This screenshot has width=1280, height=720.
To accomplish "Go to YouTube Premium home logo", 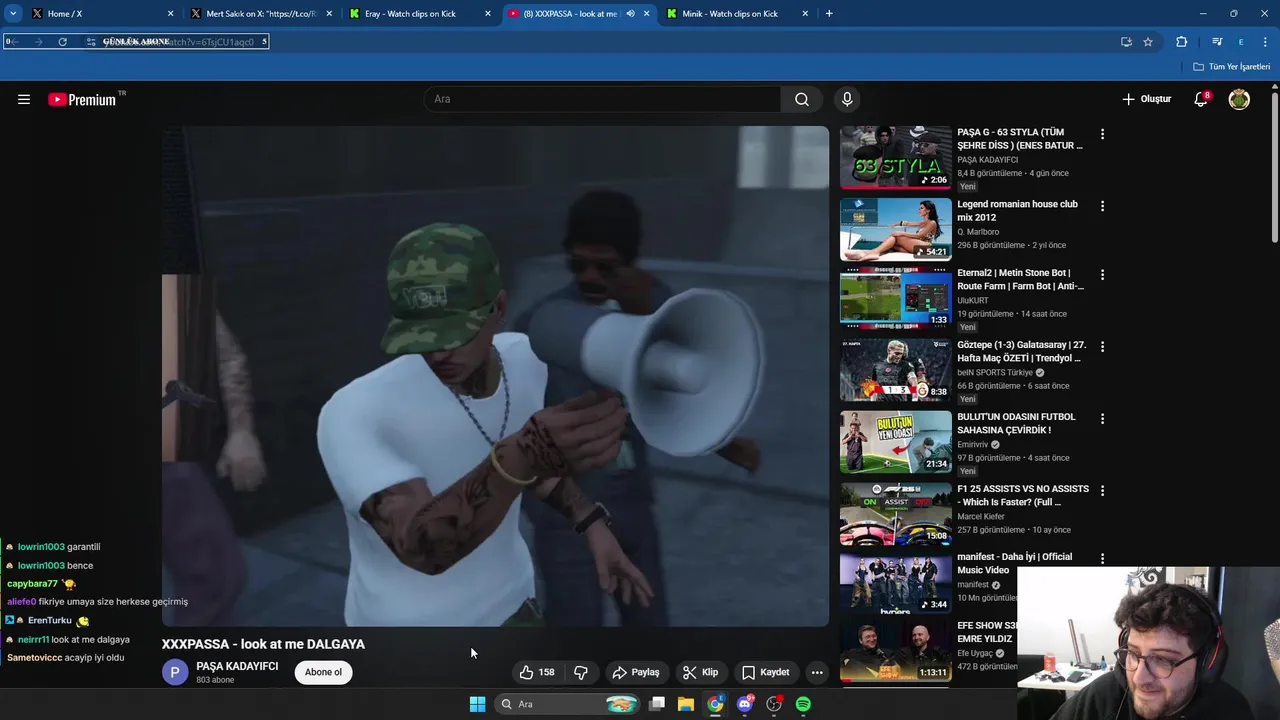I will pyautogui.click(x=82, y=99).
